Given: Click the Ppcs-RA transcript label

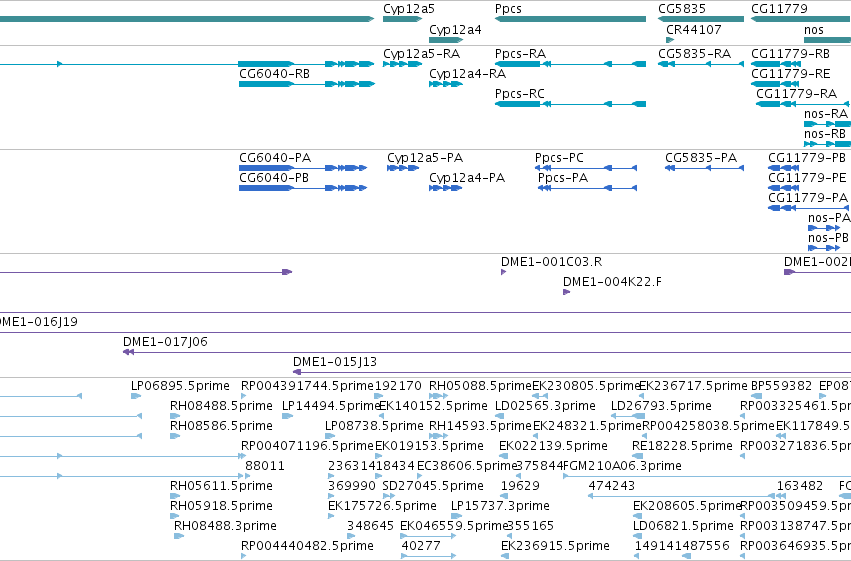Looking at the screenshot, I should (520, 54).
